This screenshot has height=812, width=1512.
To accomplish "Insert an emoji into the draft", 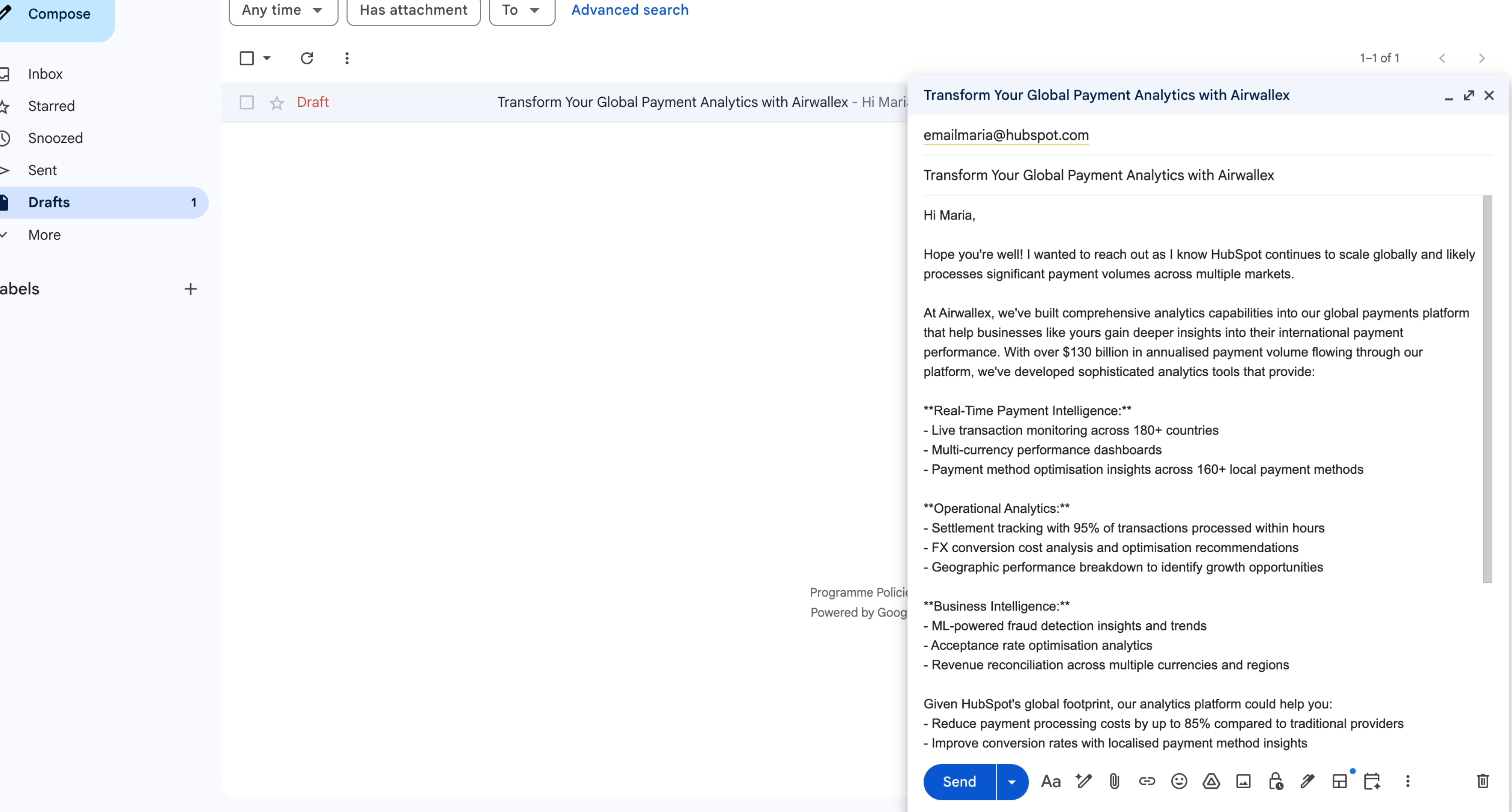I will pyautogui.click(x=1179, y=781).
